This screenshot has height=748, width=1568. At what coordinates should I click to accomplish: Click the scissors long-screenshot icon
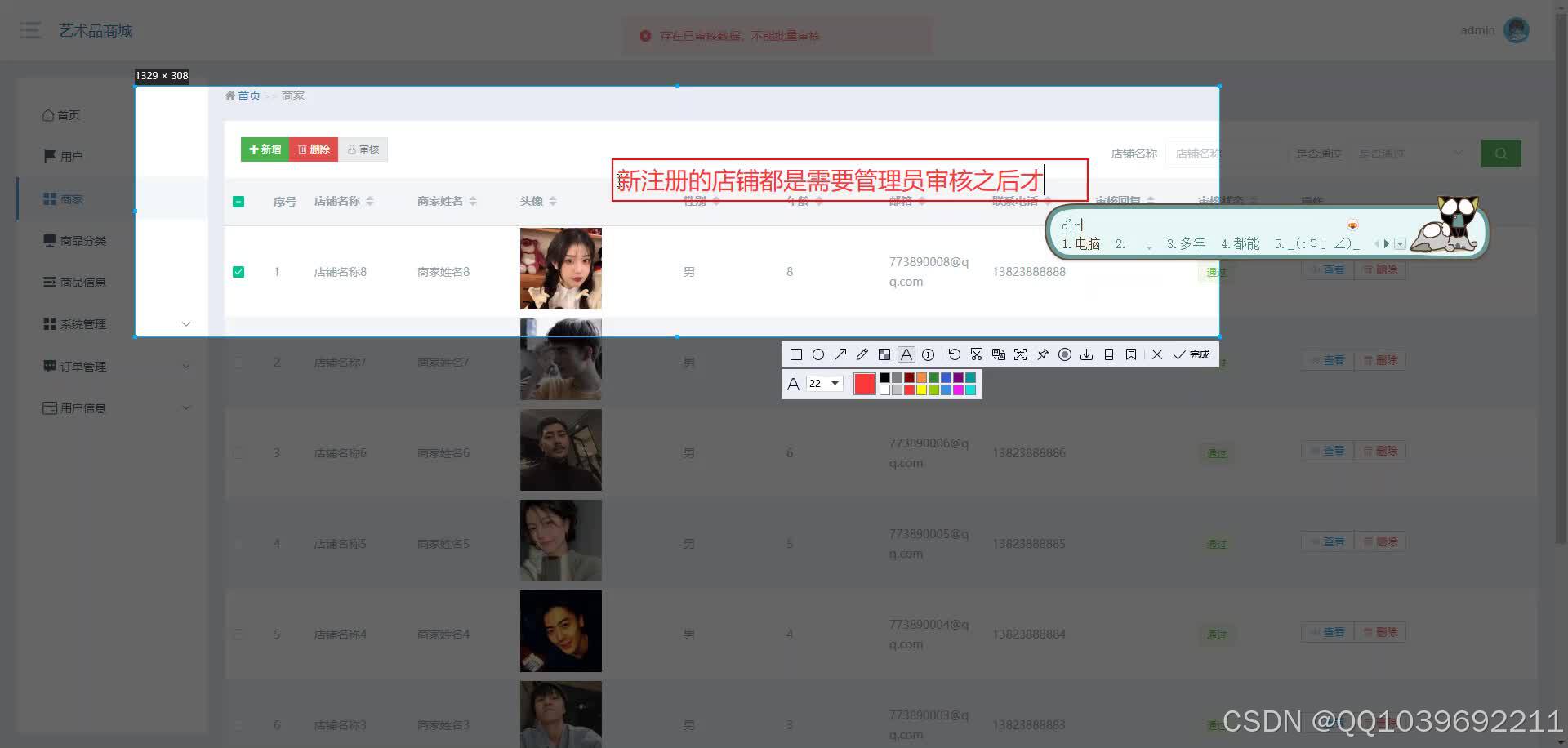977,354
